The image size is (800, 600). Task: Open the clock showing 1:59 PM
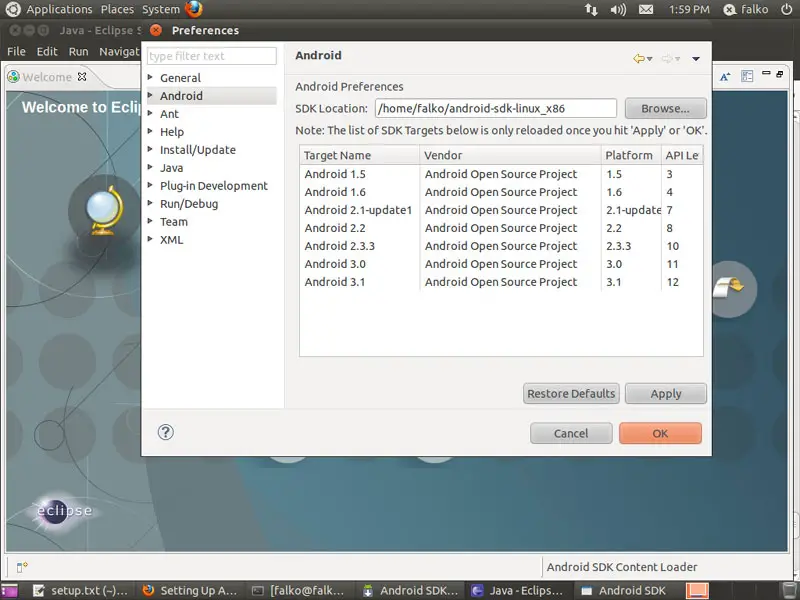click(x=689, y=9)
